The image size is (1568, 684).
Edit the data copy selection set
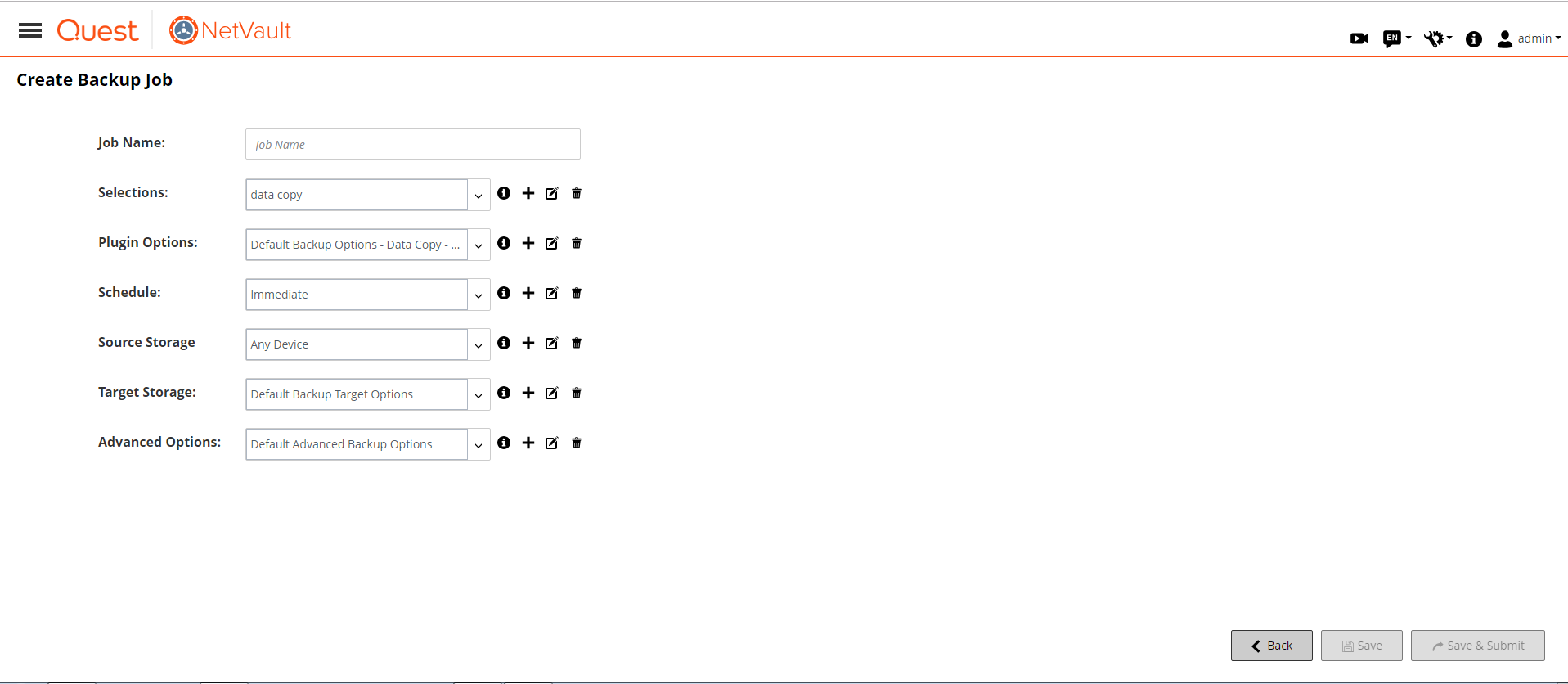pos(552,193)
